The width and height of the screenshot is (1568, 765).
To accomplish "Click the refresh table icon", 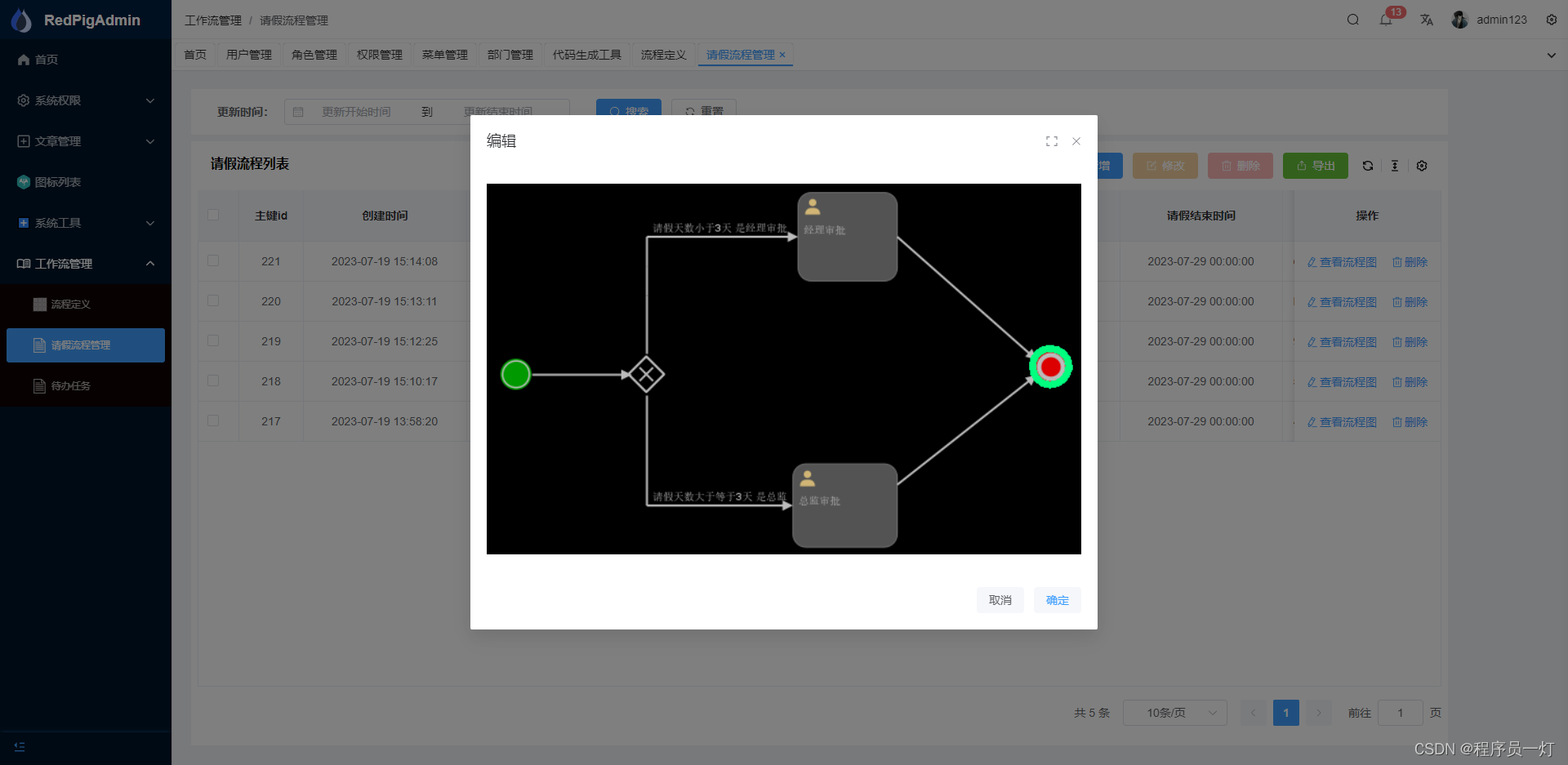I will point(1368,166).
